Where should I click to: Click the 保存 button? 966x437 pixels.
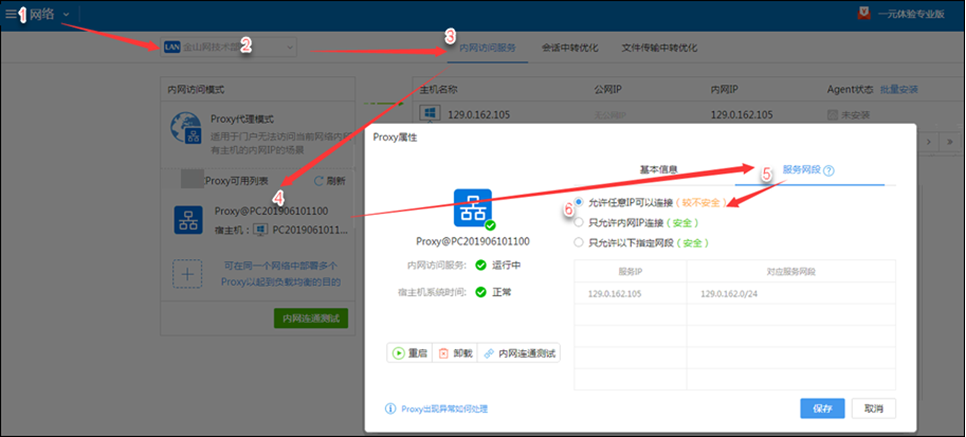tap(823, 408)
